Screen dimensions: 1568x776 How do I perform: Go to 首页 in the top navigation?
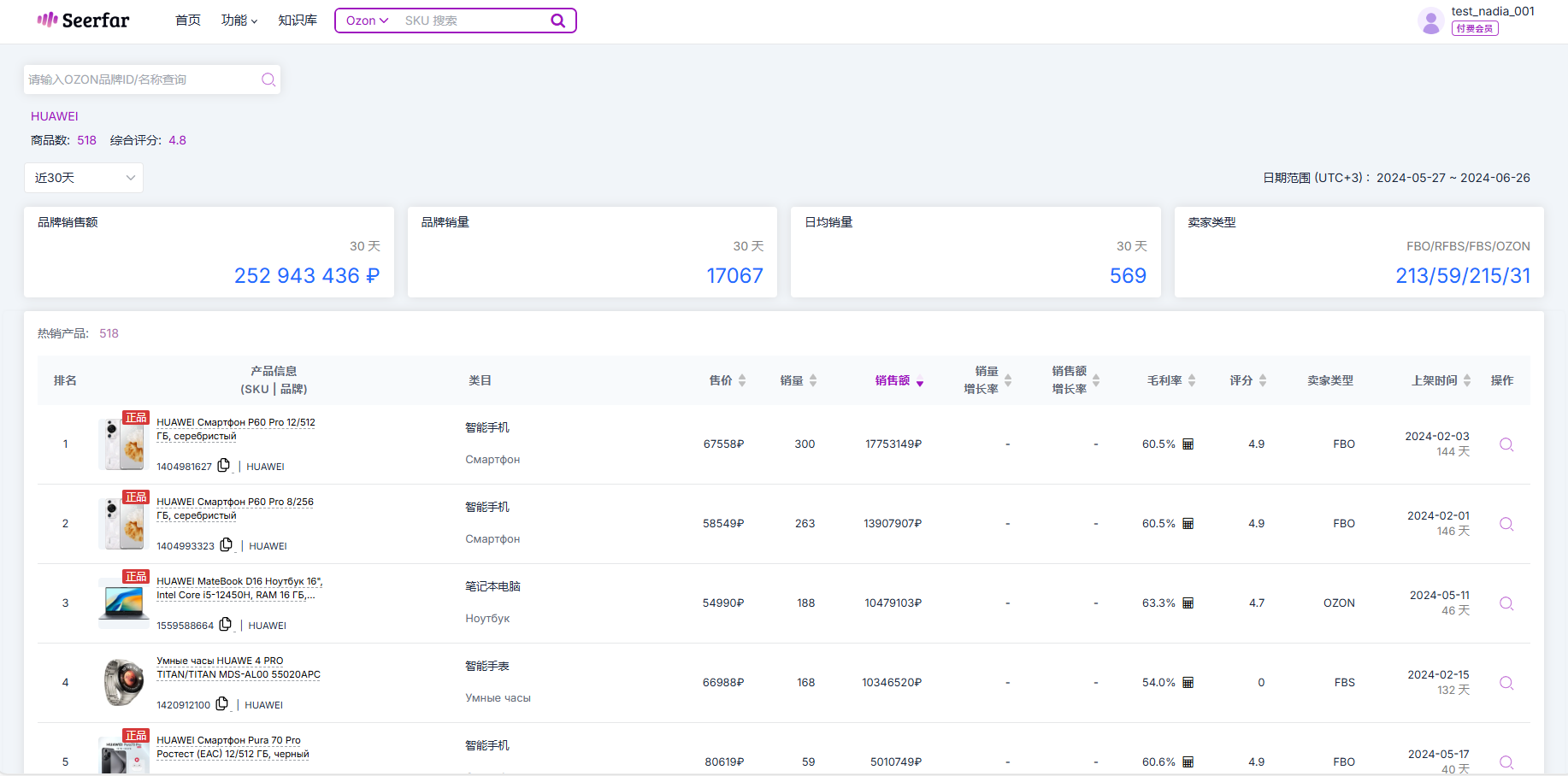[x=188, y=21]
